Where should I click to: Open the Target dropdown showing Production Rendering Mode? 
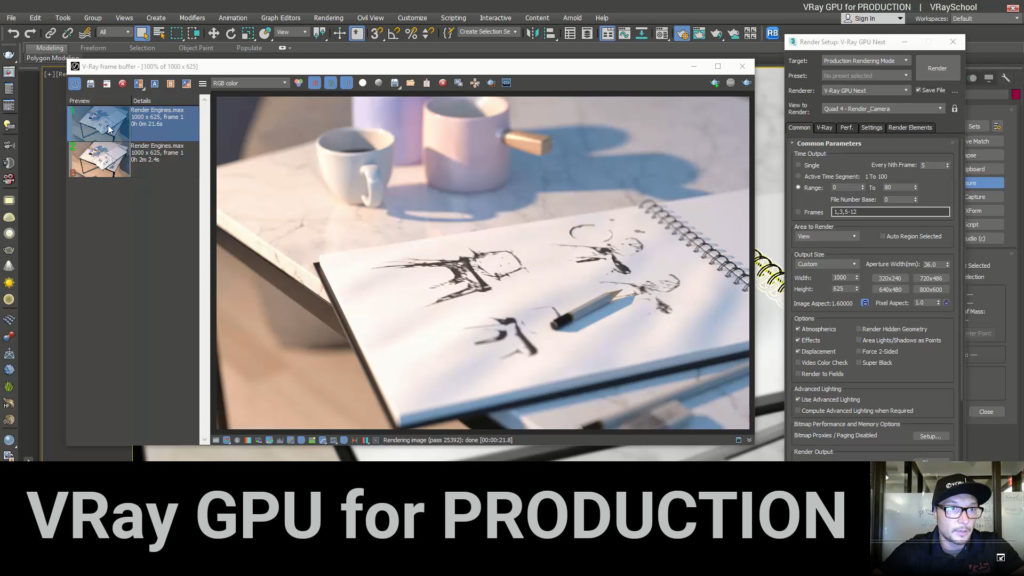tap(866, 61)
